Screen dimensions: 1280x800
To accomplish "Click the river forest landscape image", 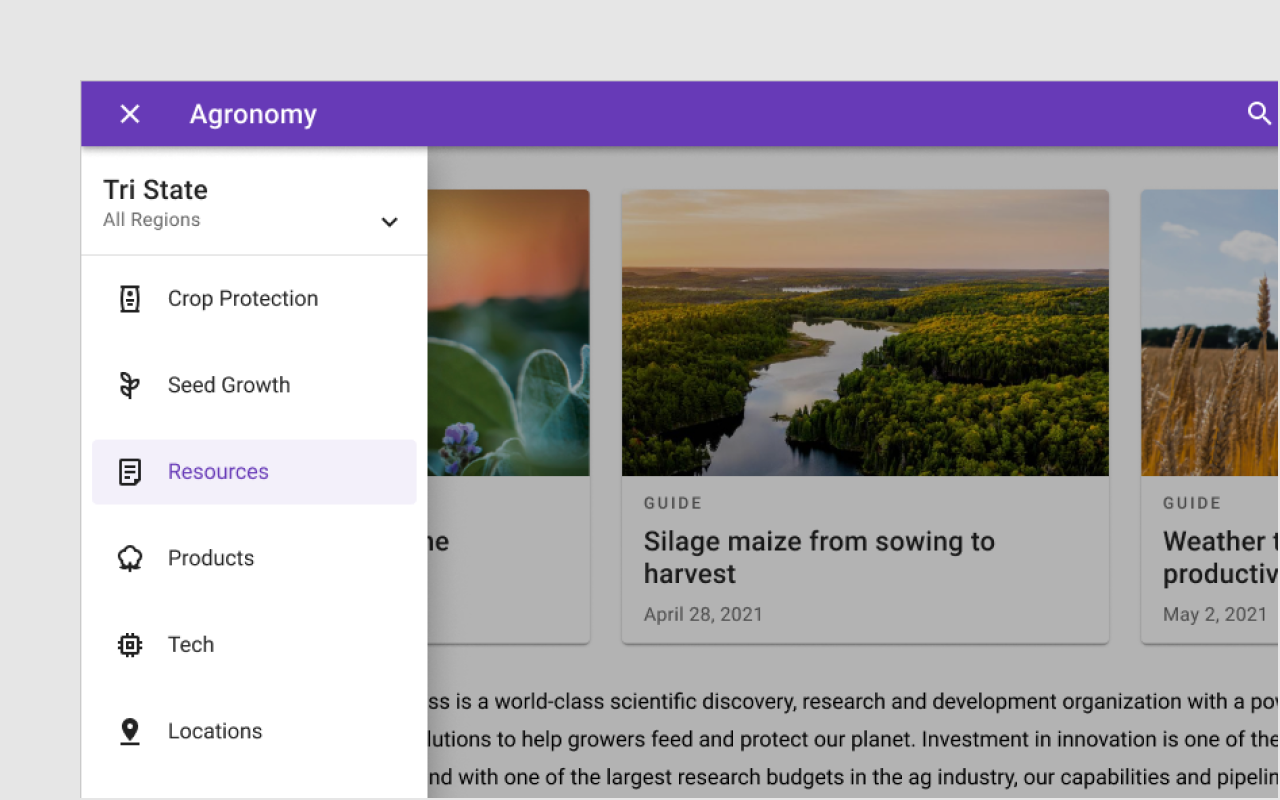I will coord(865,333).
